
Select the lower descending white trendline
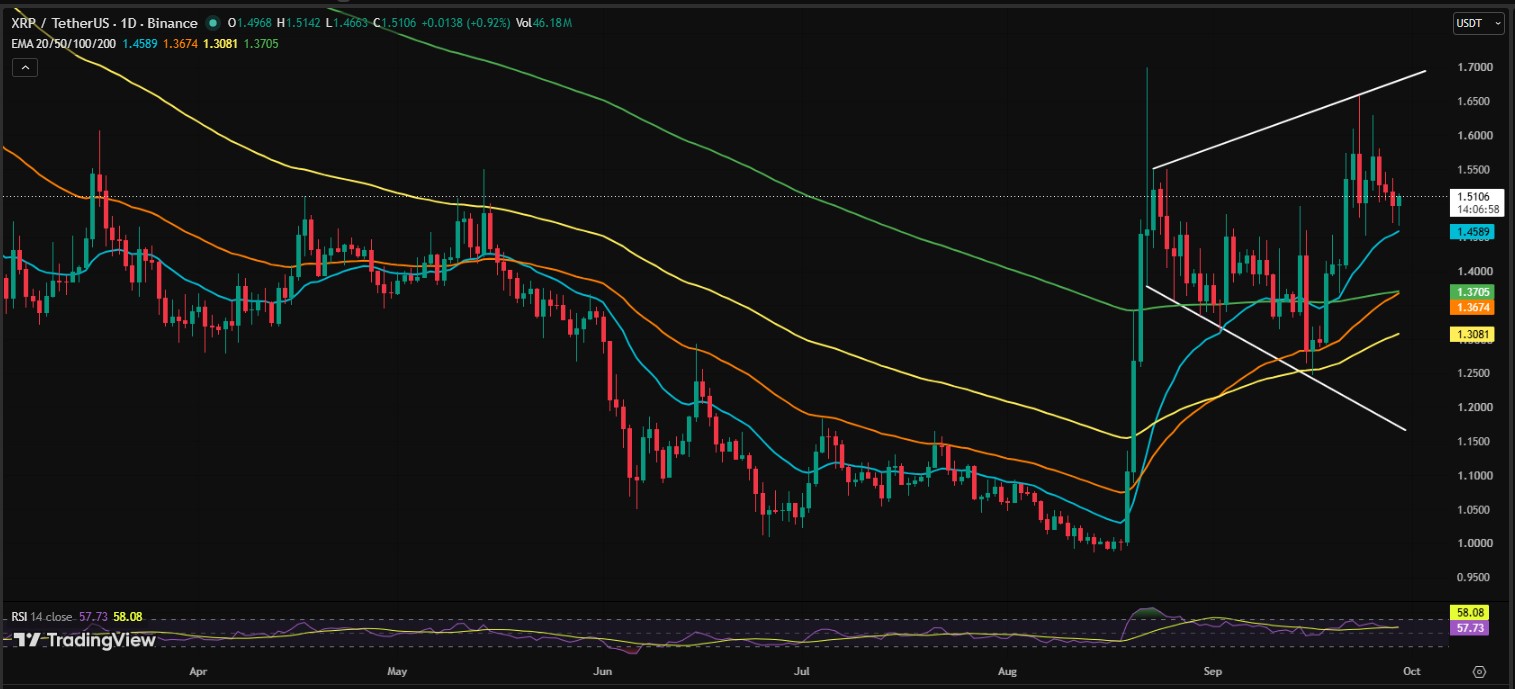(x=1276, y=359)
